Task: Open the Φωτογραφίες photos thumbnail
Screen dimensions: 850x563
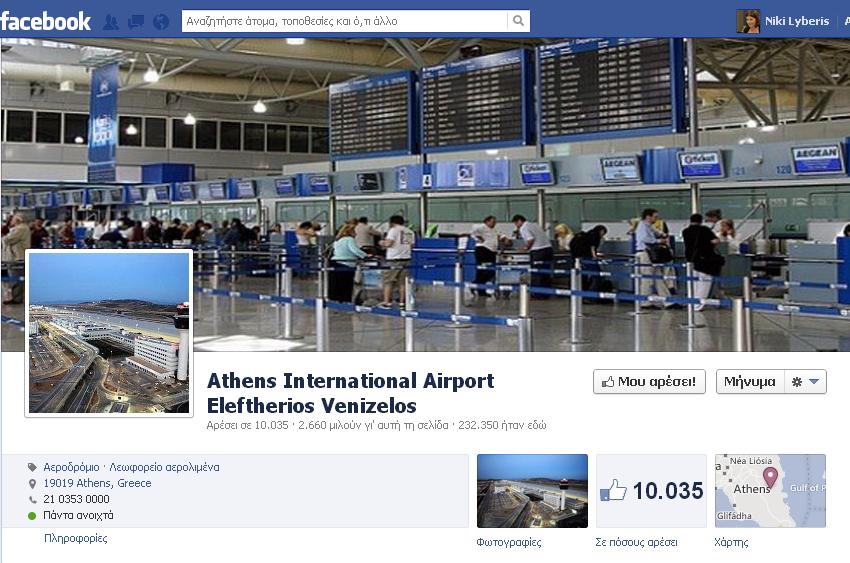Action: pyautogui.click(x=532, y=491)
